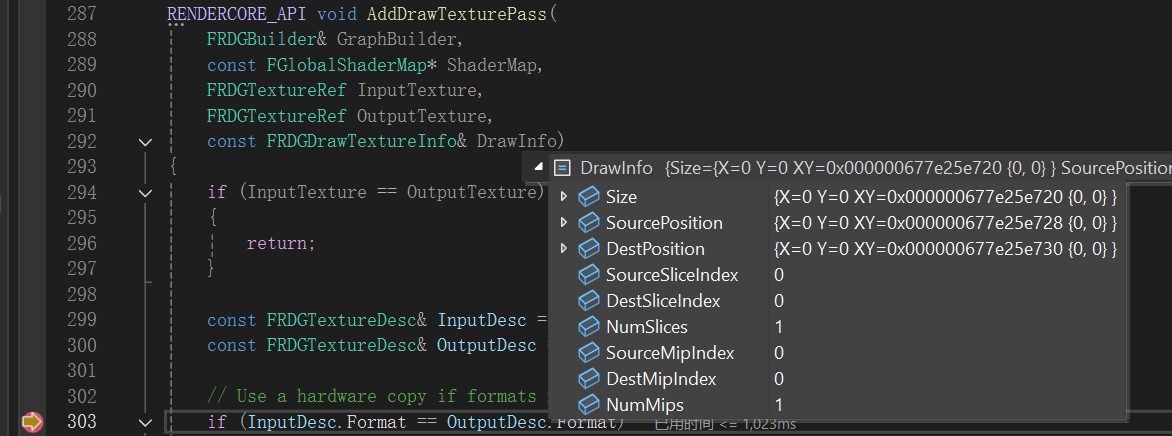Click the DestPosition value ending in e25e730

coord(946,248)
